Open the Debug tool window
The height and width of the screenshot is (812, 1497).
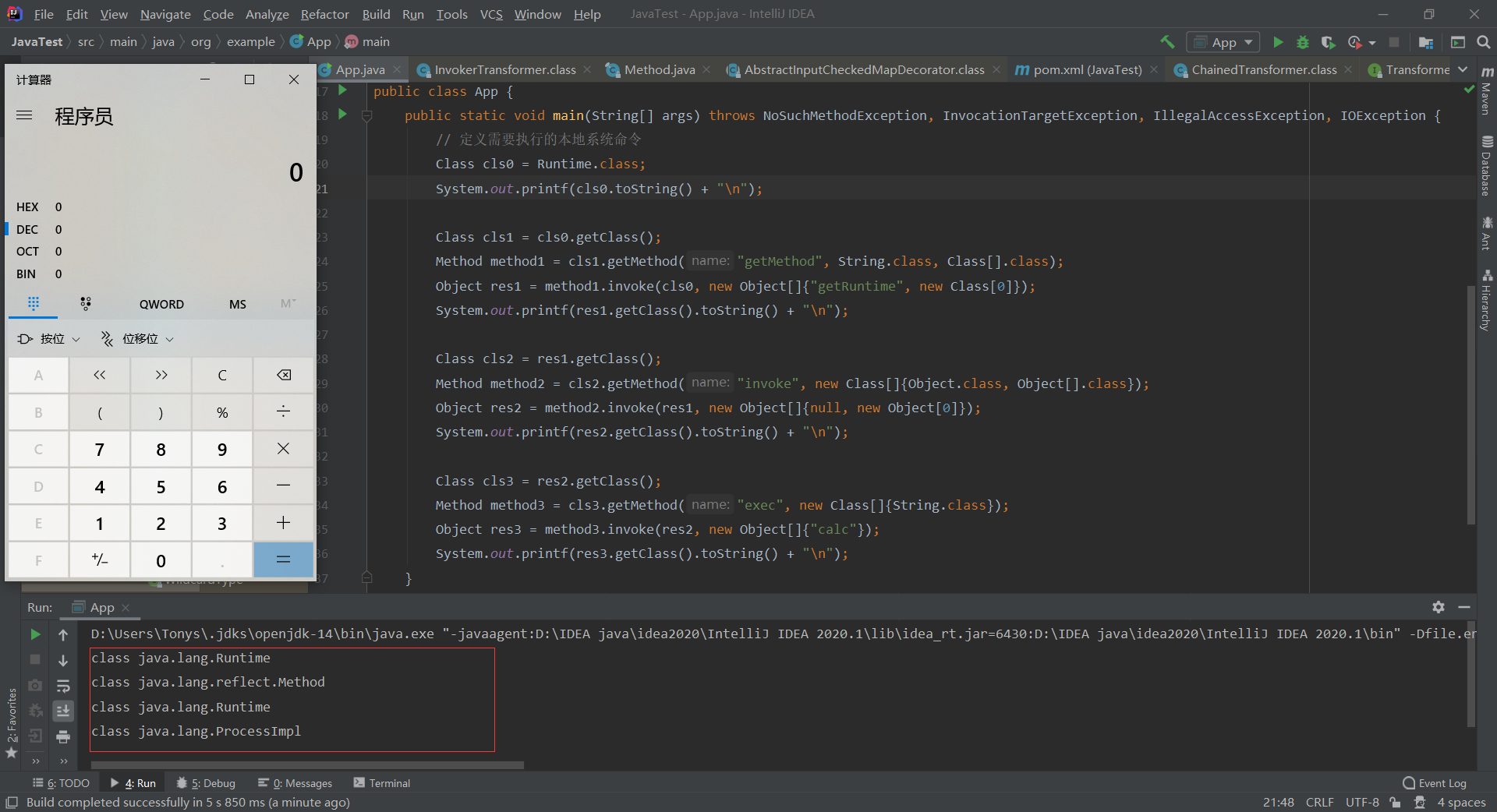pos(206,783)
